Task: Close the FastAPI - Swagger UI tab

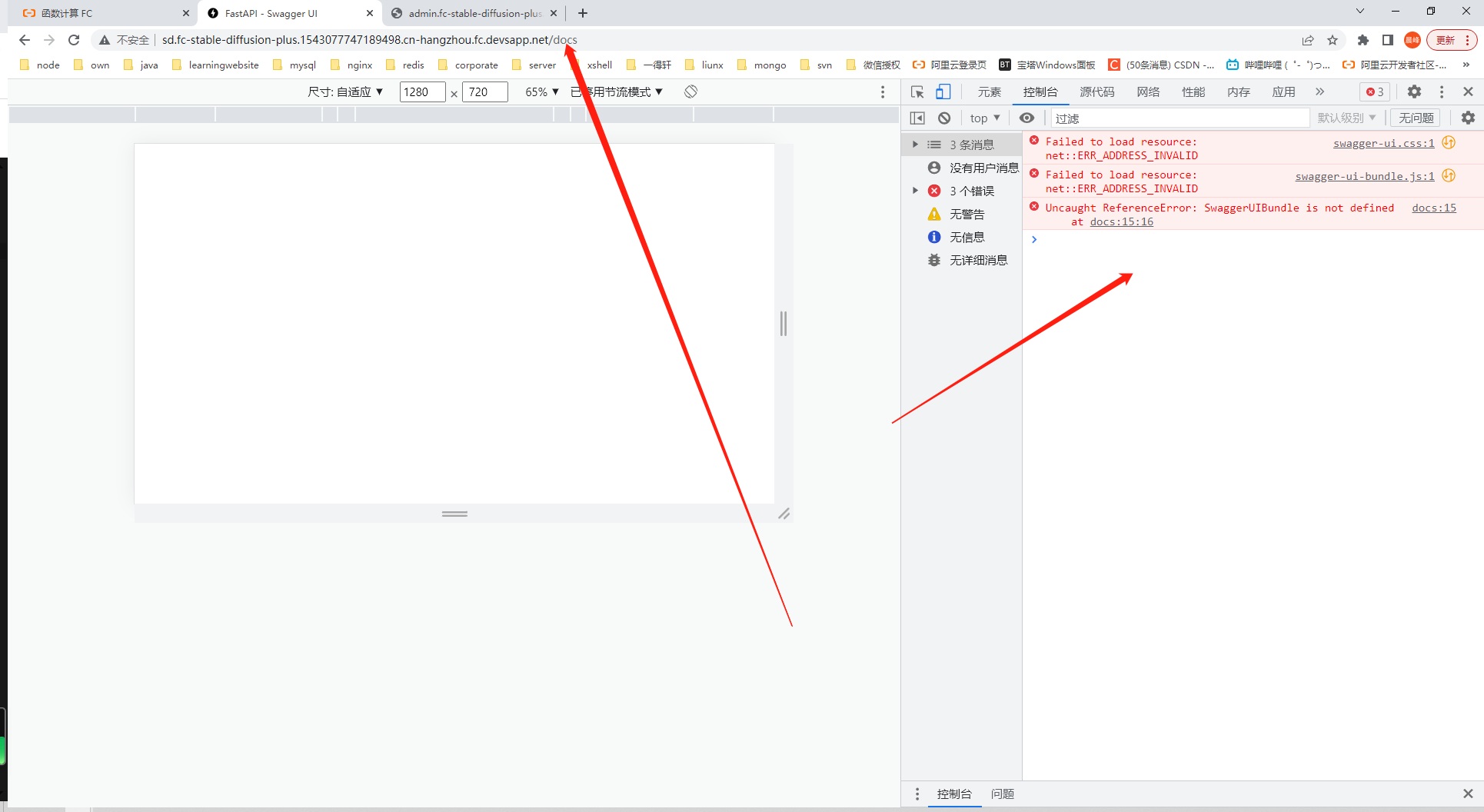Action: [x=370, y=13]
